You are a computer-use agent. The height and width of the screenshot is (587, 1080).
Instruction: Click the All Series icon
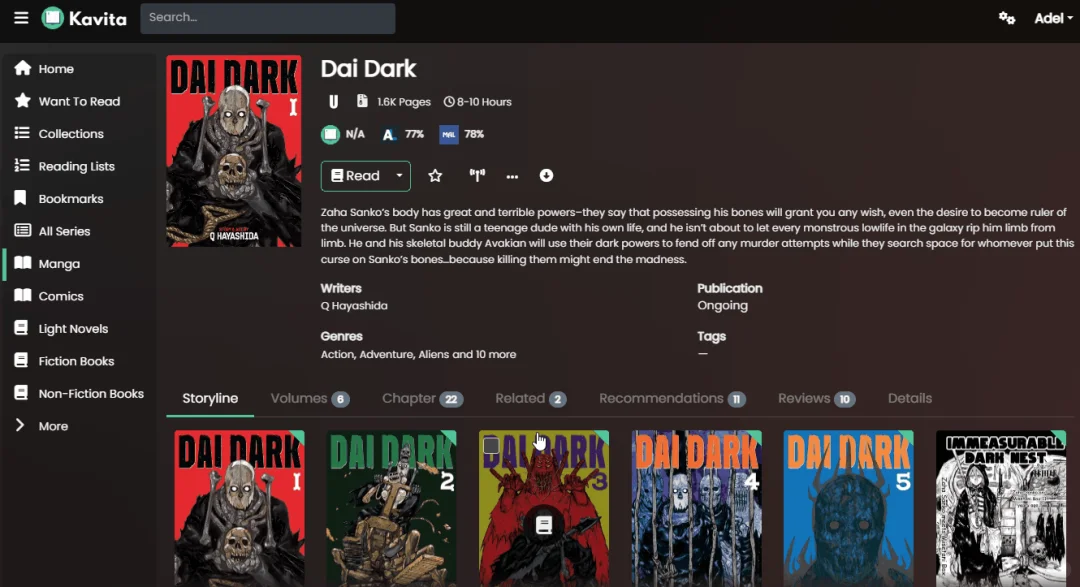click(x=22, y=230)
